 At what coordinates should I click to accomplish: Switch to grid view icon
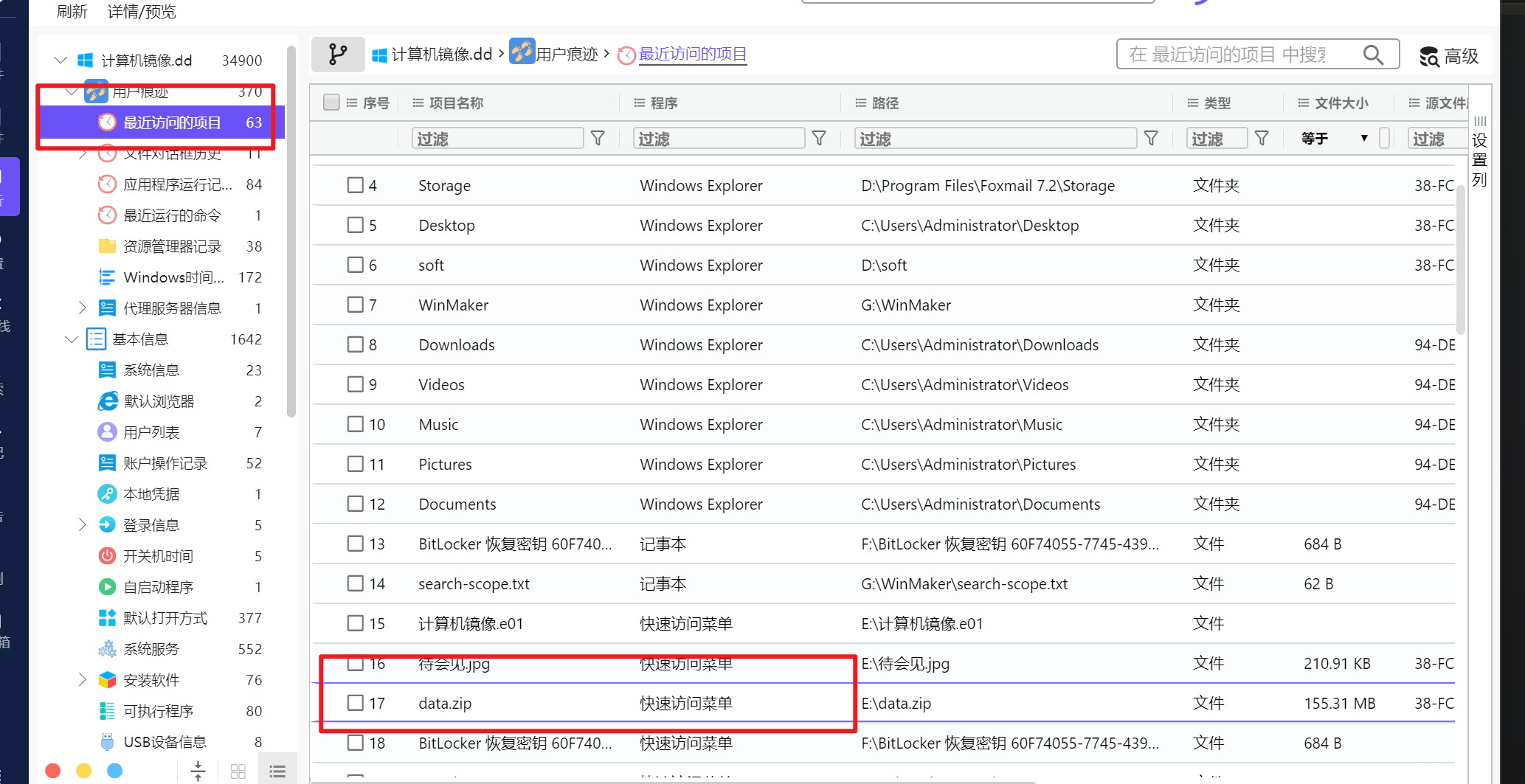tap(238, 771)
